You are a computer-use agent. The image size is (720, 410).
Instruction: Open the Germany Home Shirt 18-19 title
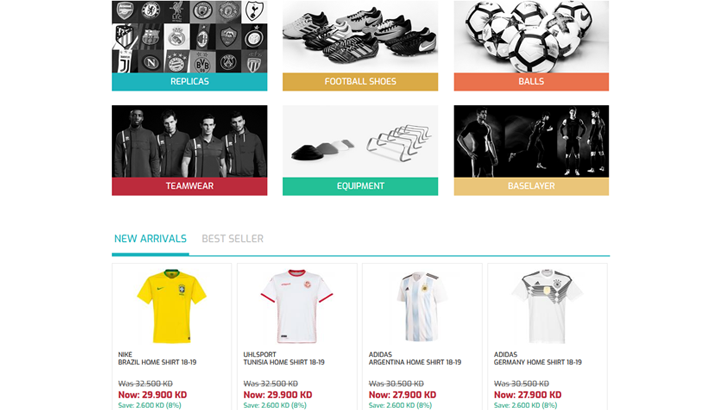point(538,362)
